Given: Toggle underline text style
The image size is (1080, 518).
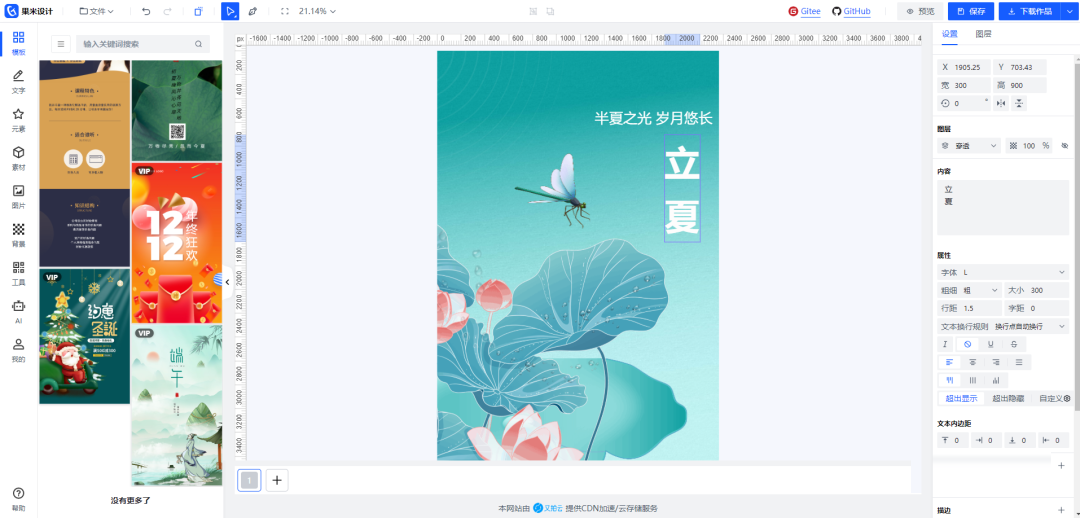Looking at the screenshot, I should 990,344.
